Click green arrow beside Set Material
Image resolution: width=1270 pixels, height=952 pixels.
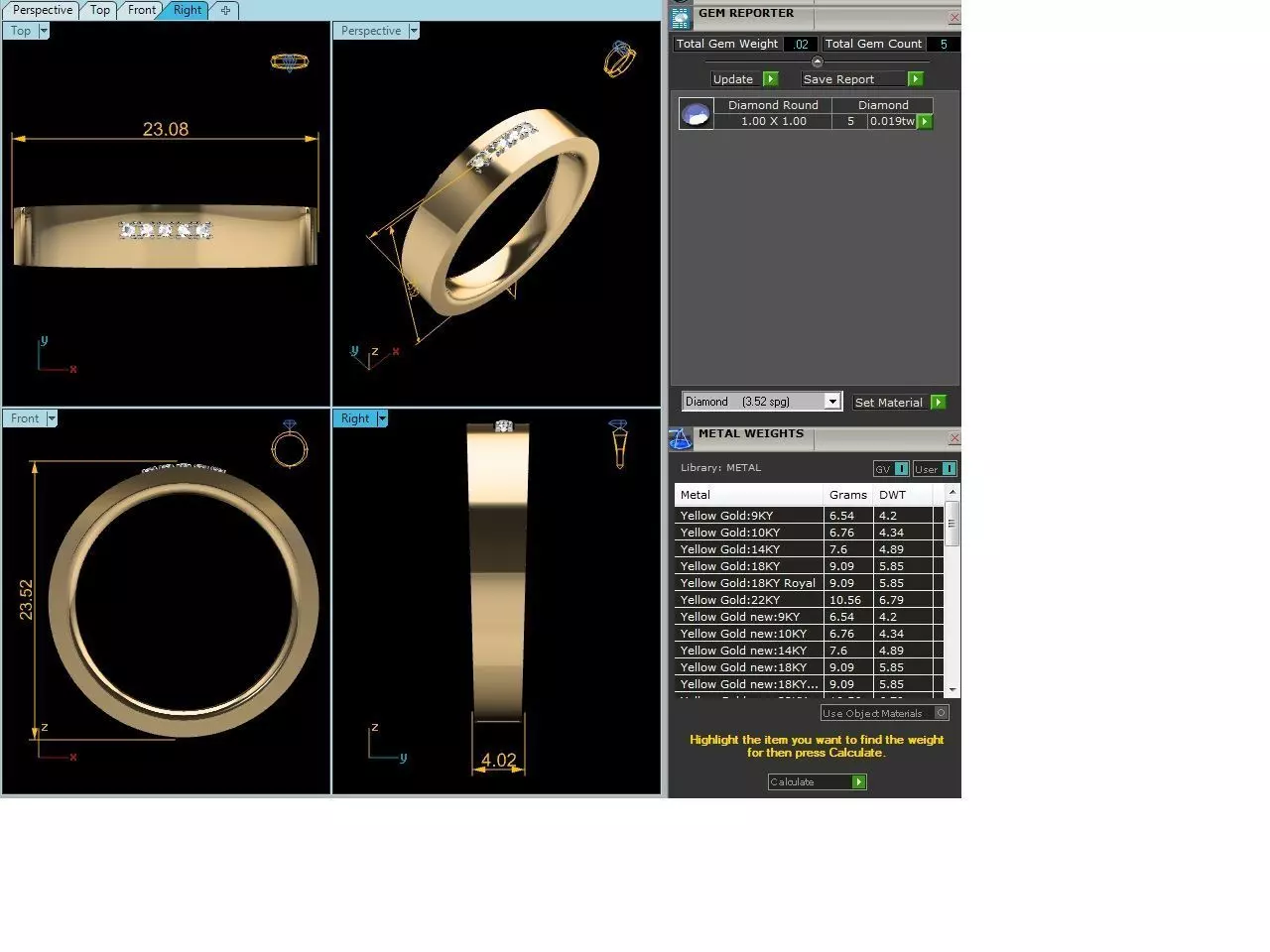[939, 403]
